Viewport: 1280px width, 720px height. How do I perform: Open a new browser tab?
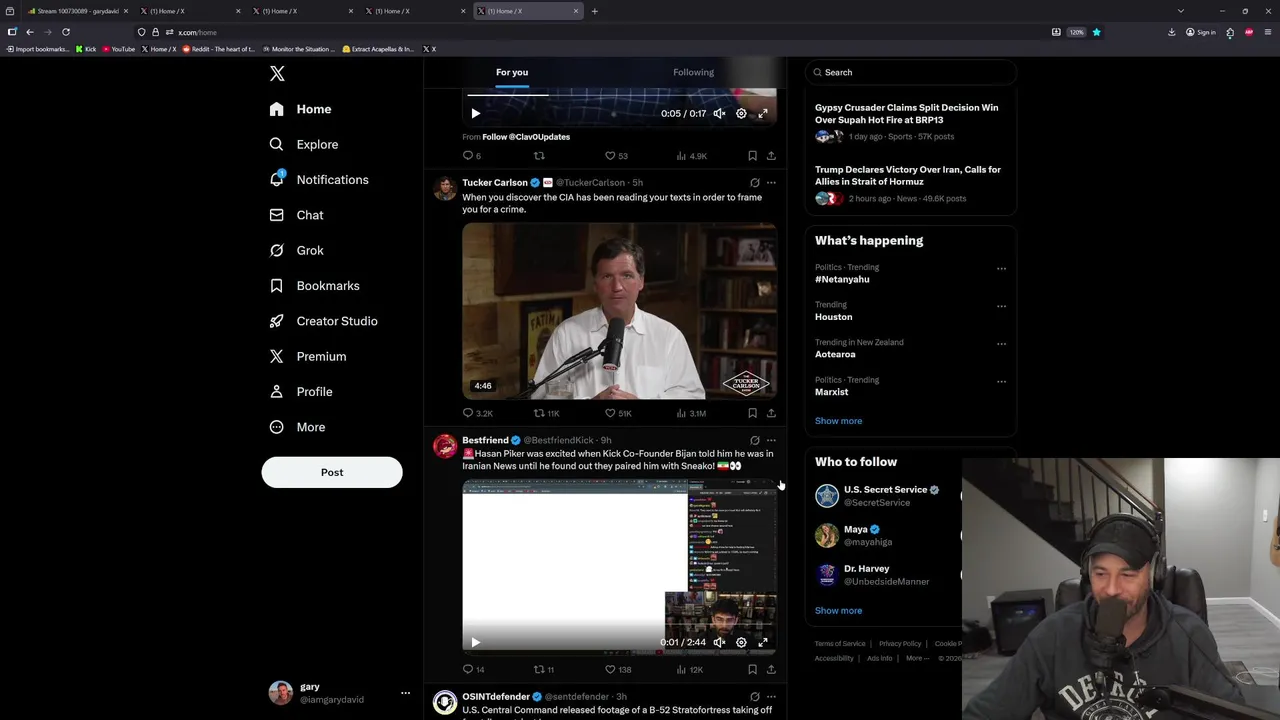pyautogui.click(x=594, y=11)
